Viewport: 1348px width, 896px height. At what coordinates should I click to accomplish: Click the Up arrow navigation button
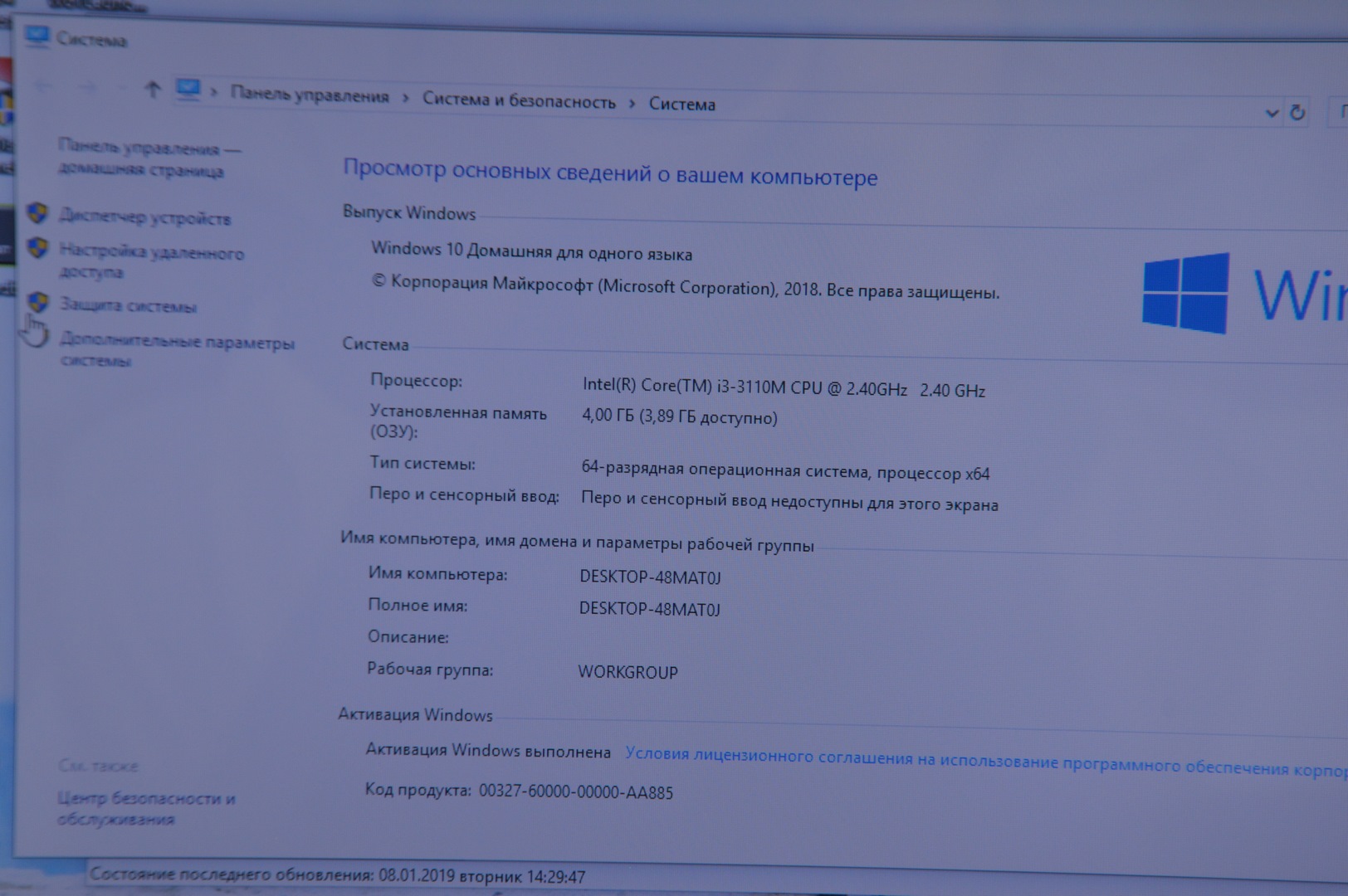pos(152,89)
